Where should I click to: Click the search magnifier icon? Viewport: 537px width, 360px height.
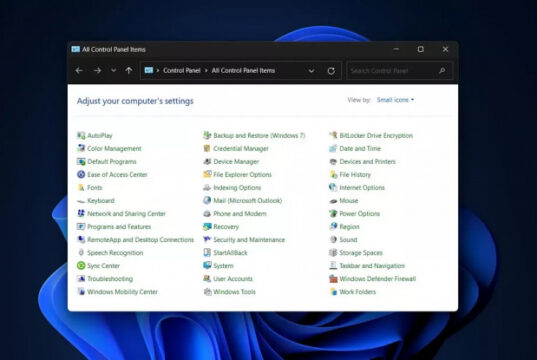coord(442,71)
